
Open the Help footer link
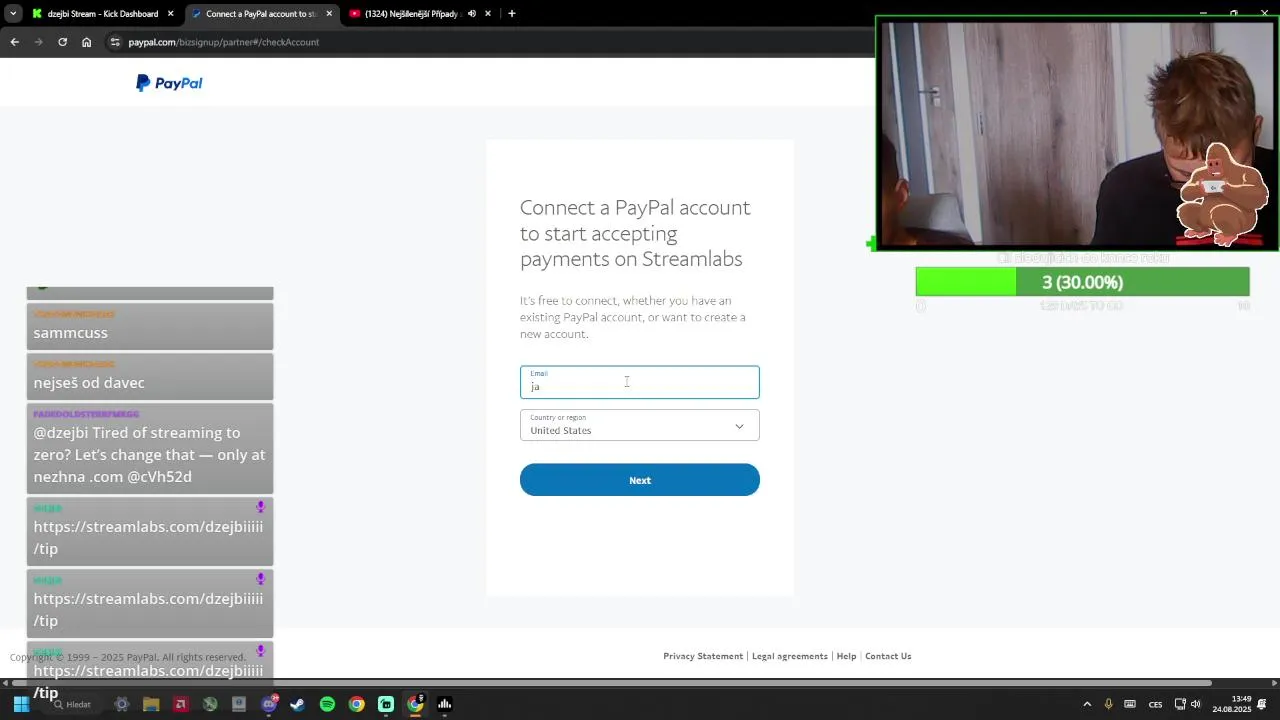846,656
